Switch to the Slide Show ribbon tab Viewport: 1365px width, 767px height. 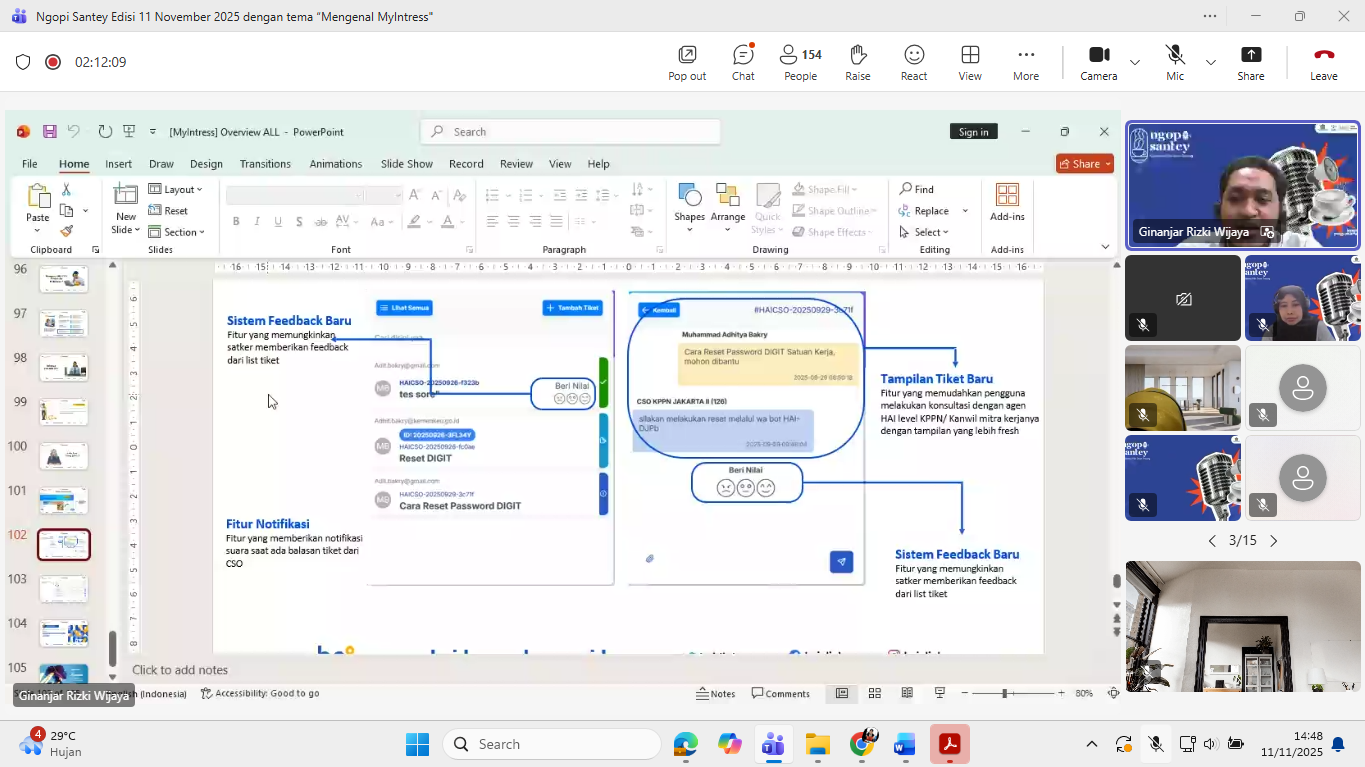(406, 164)
